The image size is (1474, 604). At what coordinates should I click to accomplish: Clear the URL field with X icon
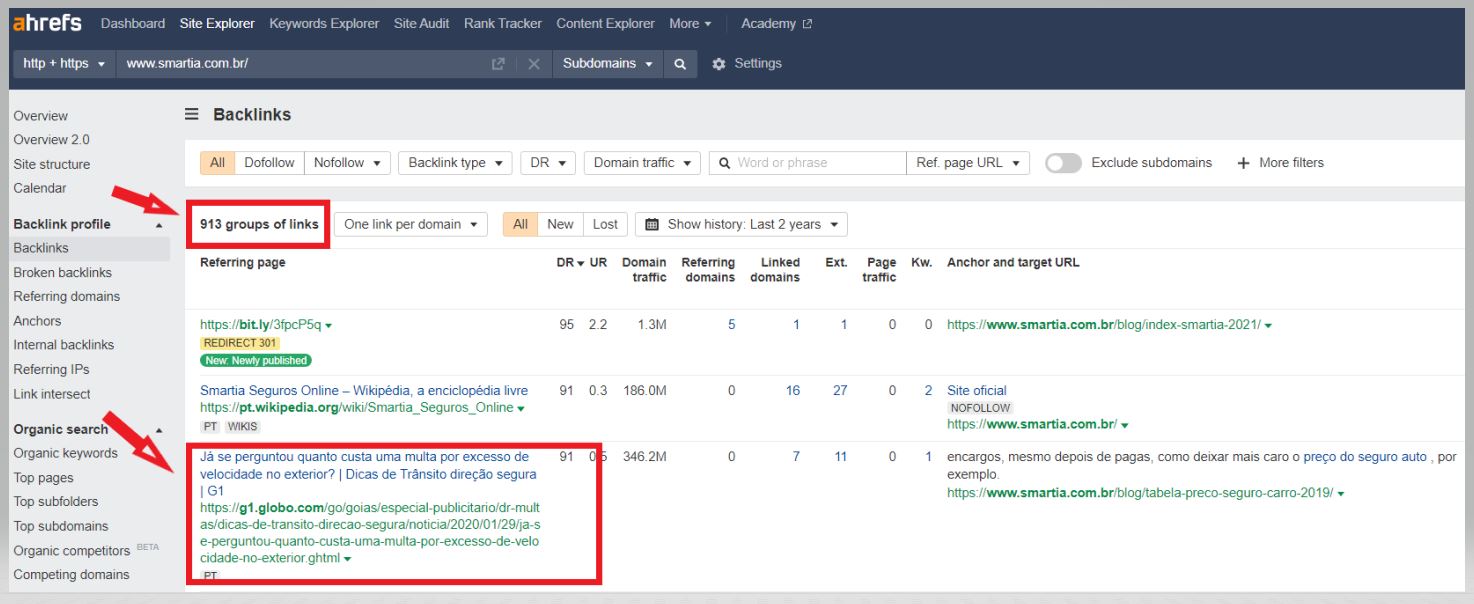[x=534, y=63]
